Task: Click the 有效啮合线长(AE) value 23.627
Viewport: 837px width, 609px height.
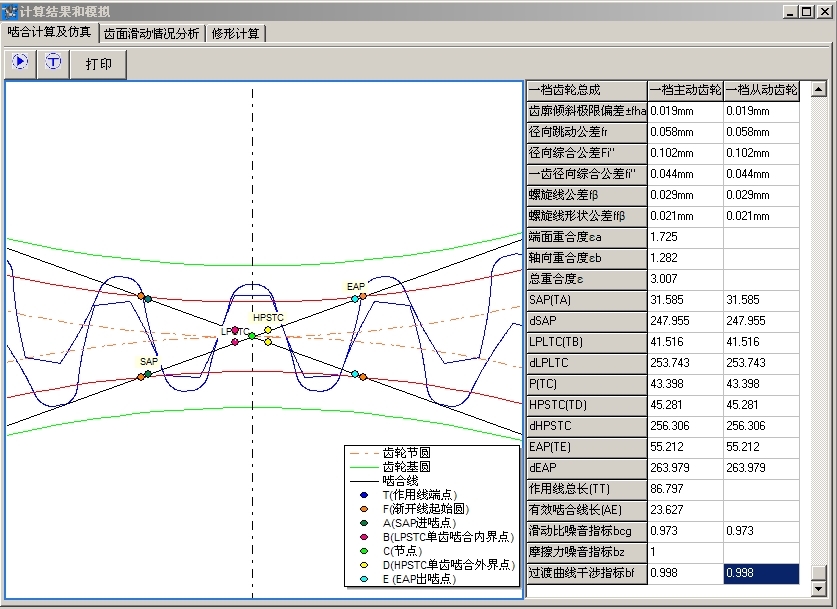Action: (685, 510)
